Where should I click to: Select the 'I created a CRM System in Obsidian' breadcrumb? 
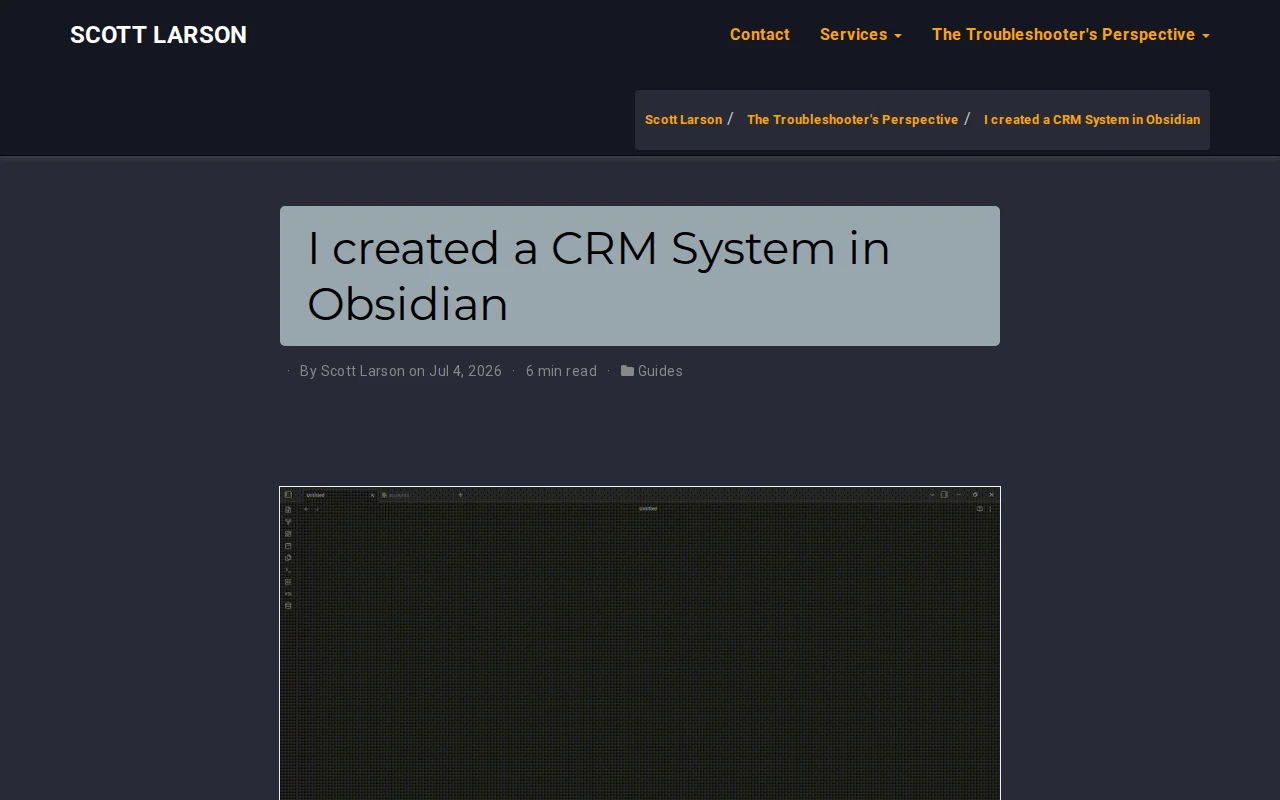coord(1092,120)
